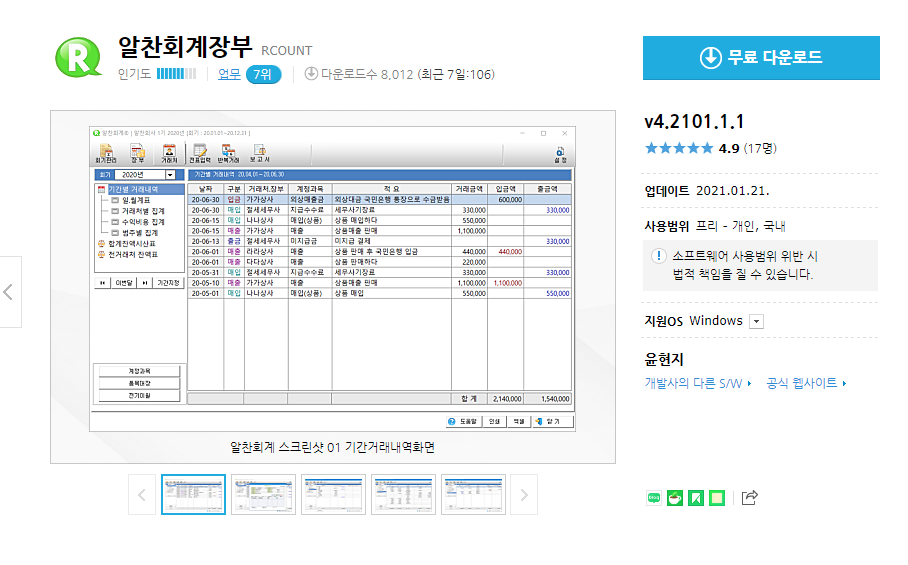This screenshot has width=908, height=565.
Task: Click the 적요 column header
Action: tap(391, 189)
